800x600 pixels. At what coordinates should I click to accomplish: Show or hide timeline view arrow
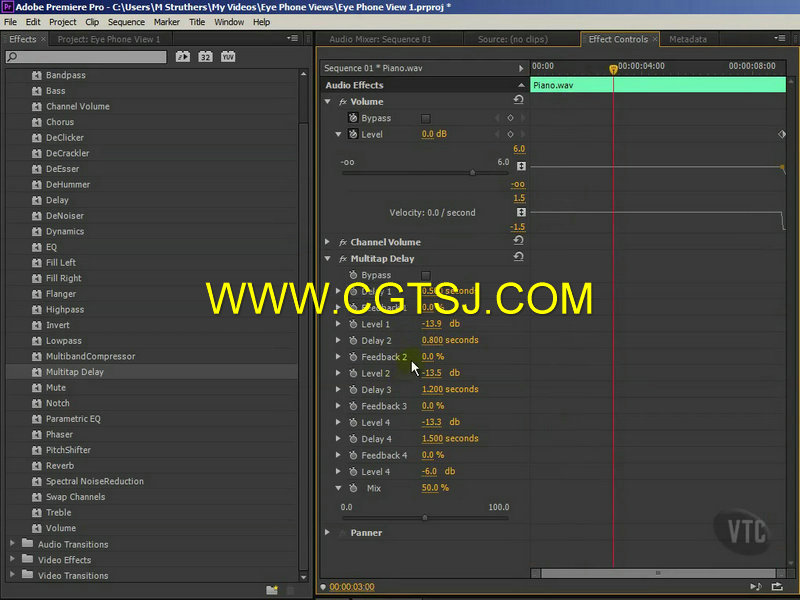point(520,68)
